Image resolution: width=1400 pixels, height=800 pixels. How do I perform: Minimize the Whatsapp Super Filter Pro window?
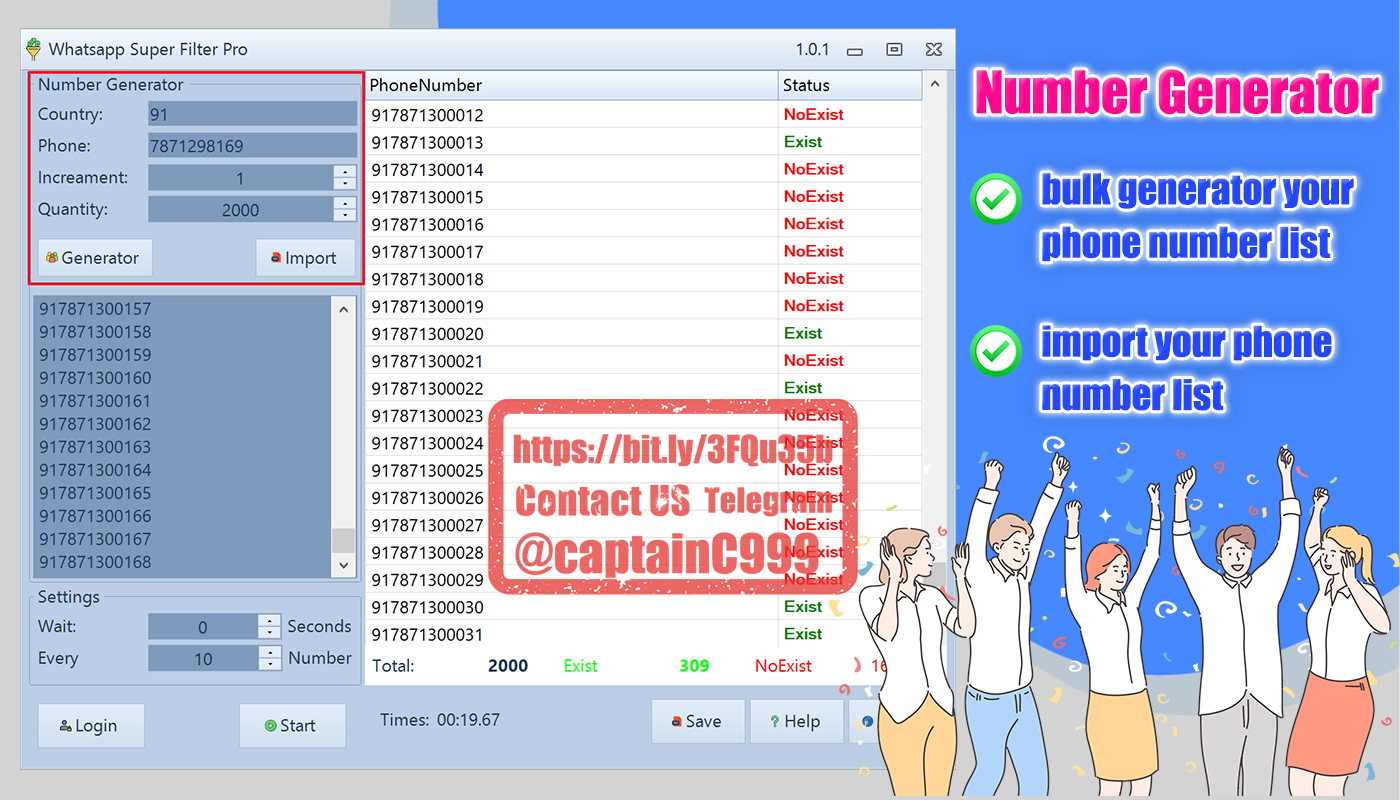[854, 50]
